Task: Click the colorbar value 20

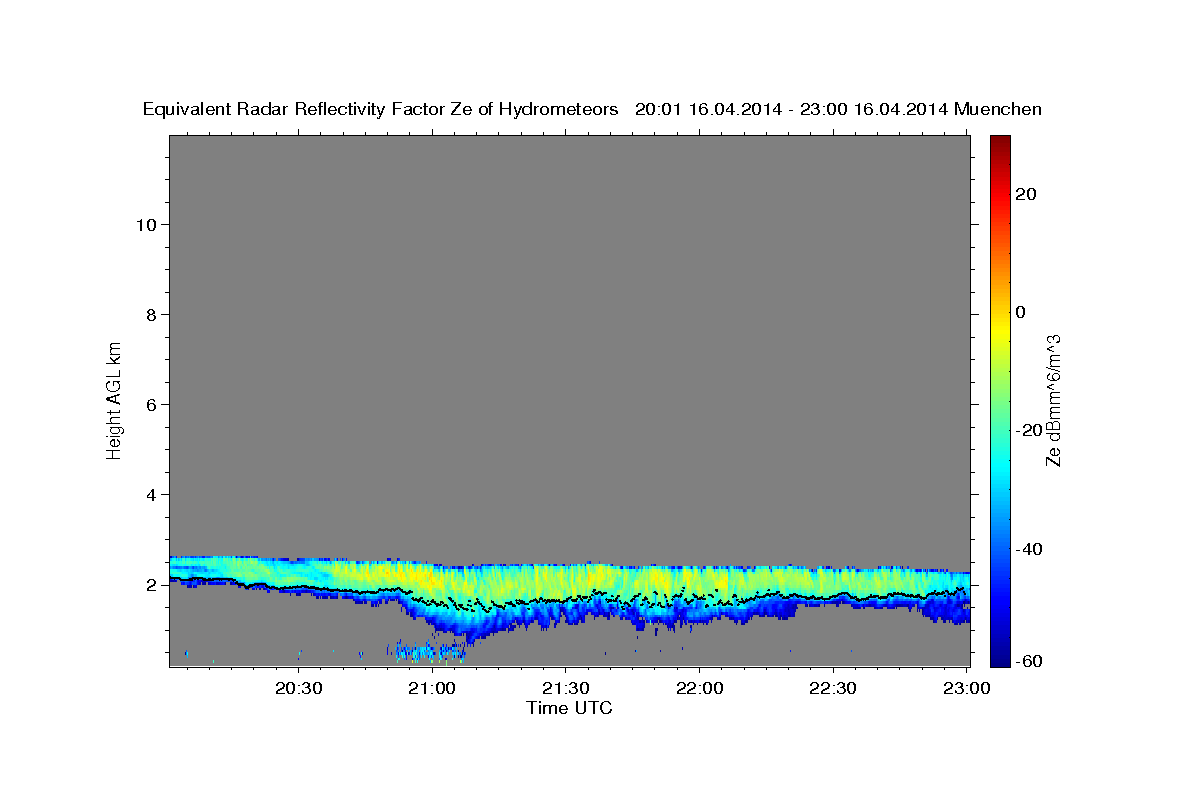Action: (x=1025, y=194)
